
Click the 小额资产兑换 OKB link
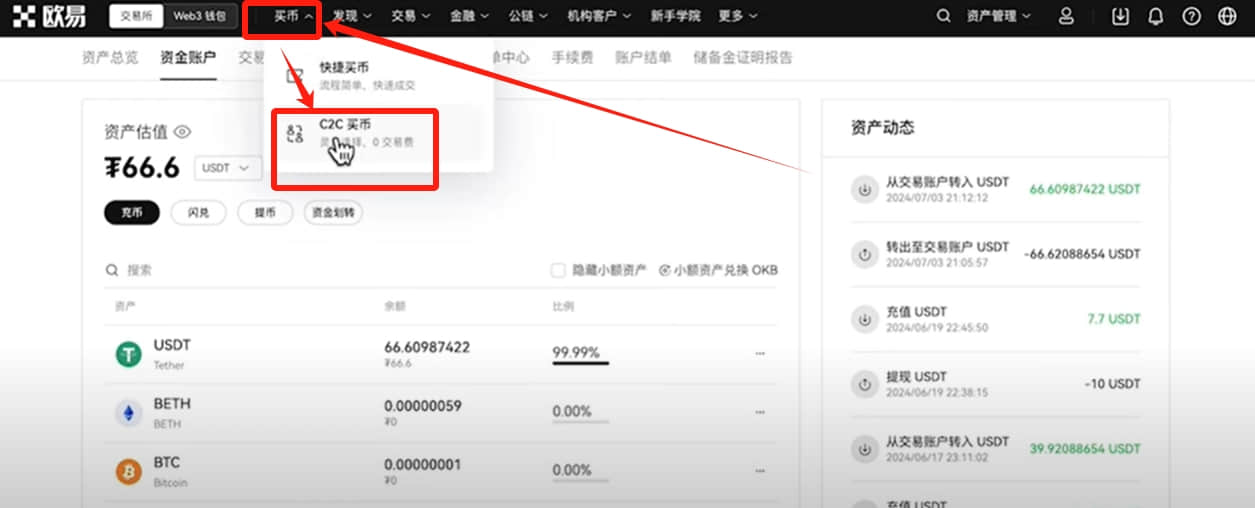(718, 270)
